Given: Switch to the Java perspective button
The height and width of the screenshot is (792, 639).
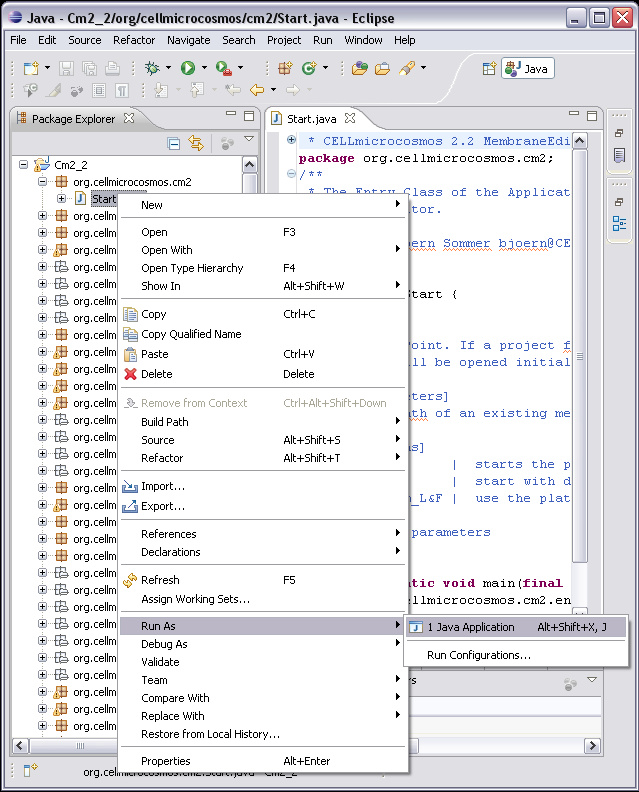Looking at the screenshot, I should click(x=528, y=68).
